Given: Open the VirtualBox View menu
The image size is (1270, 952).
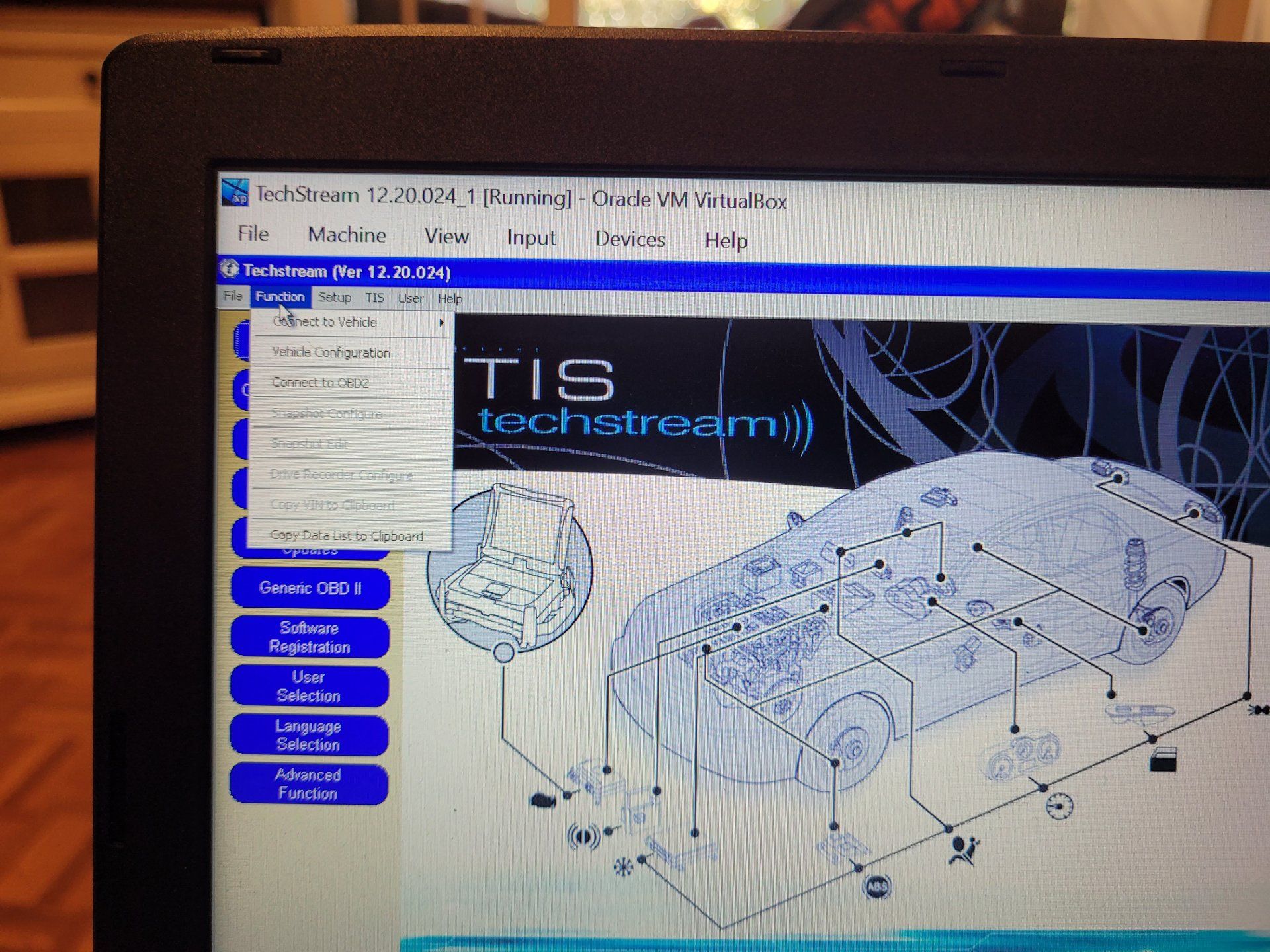Looking at the screenshot, I should [446, 236].
